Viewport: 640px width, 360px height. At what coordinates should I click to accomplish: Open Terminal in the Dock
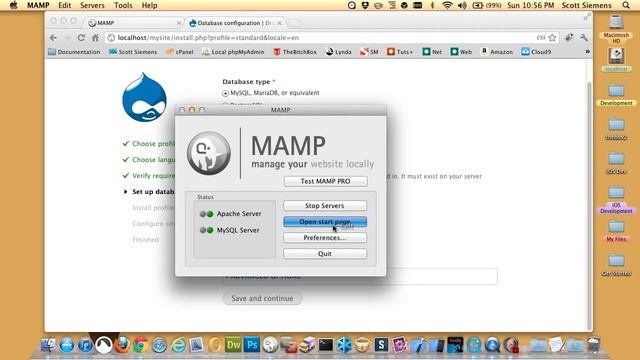(x=326, y=345)
